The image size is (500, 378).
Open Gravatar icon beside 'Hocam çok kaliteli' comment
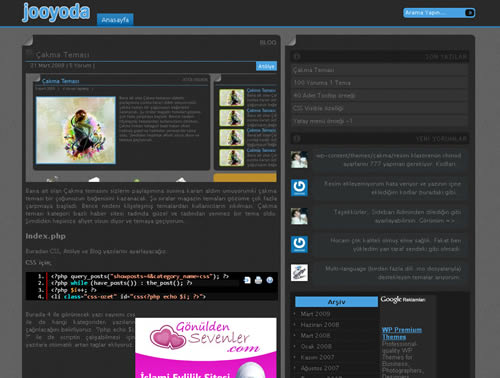pos(299,244)
